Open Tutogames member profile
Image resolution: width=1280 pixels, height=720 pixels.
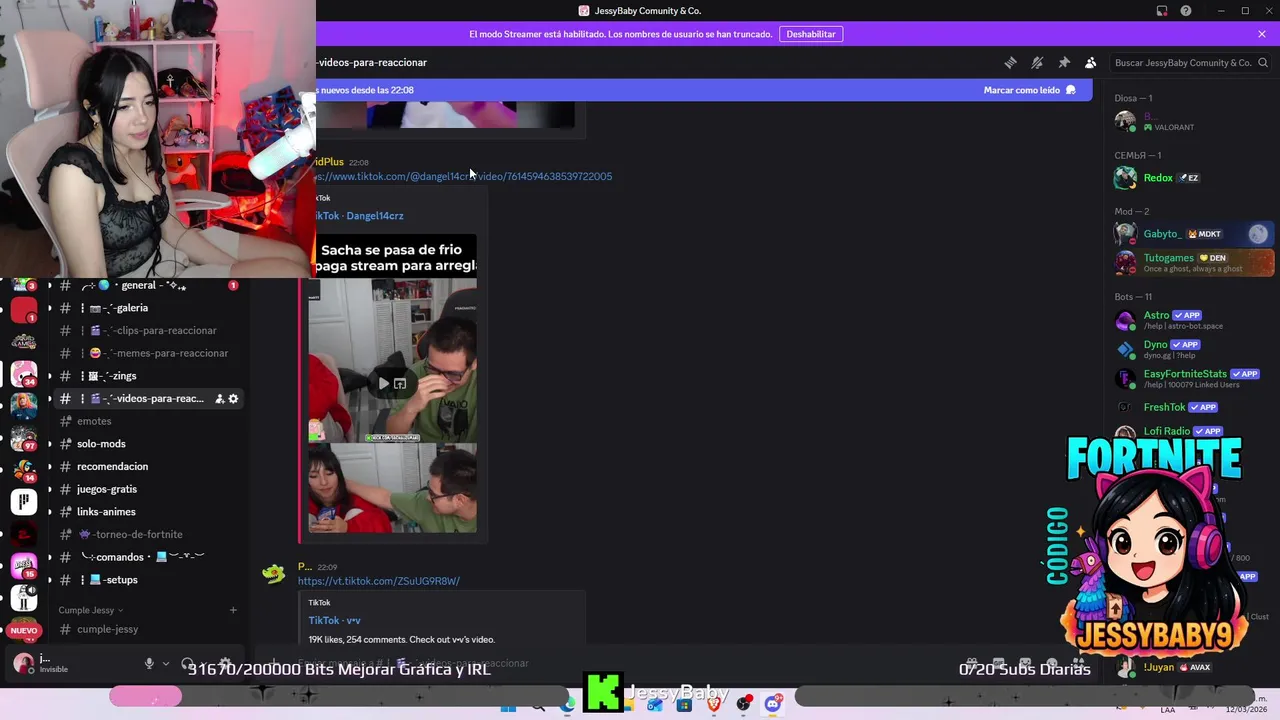click(1193, 263)
